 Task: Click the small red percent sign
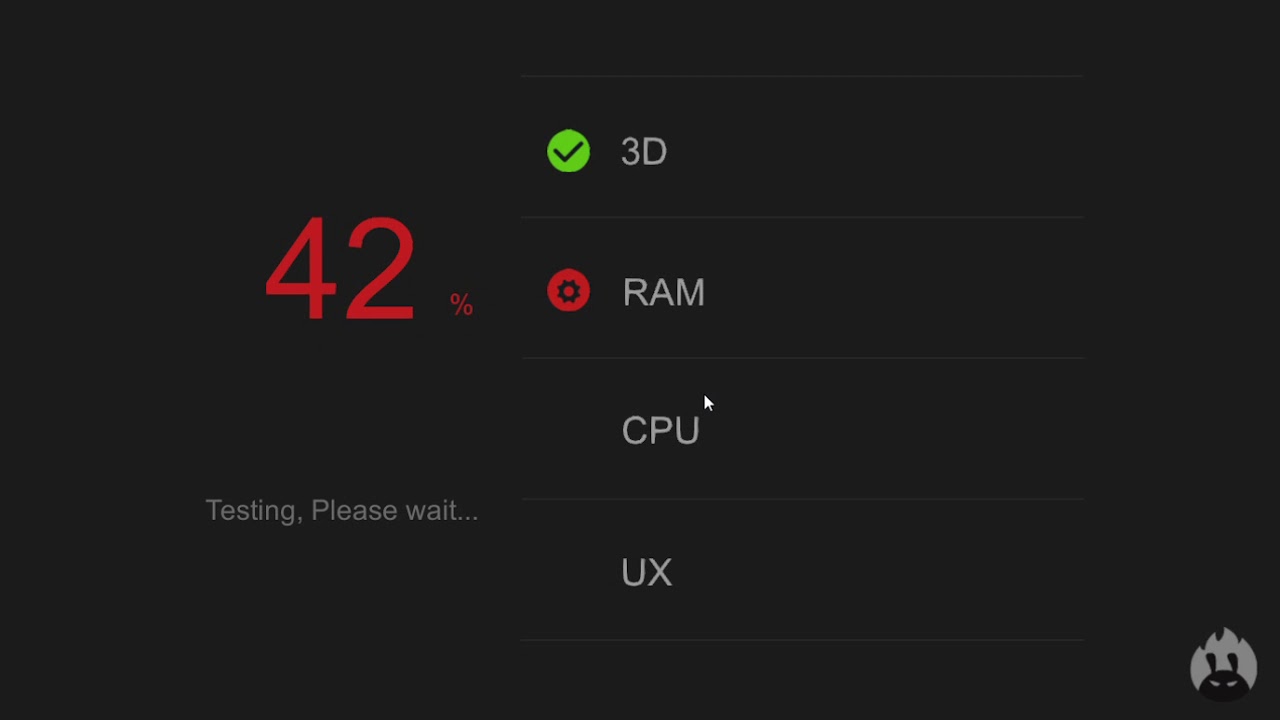tap(461, 304)
